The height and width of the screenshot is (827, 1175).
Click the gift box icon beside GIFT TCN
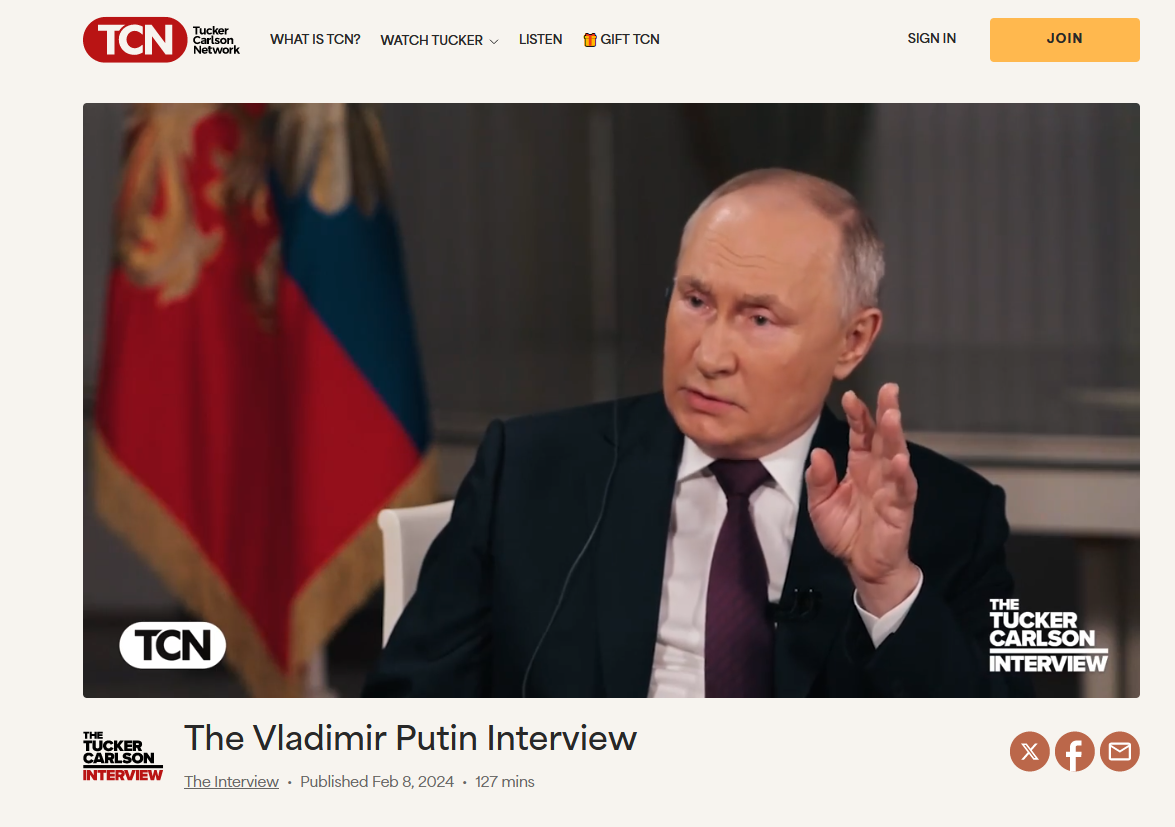tap(590, 40)
